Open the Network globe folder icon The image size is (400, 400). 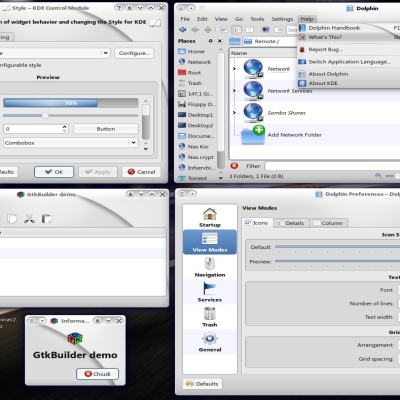tap(253, 68)
